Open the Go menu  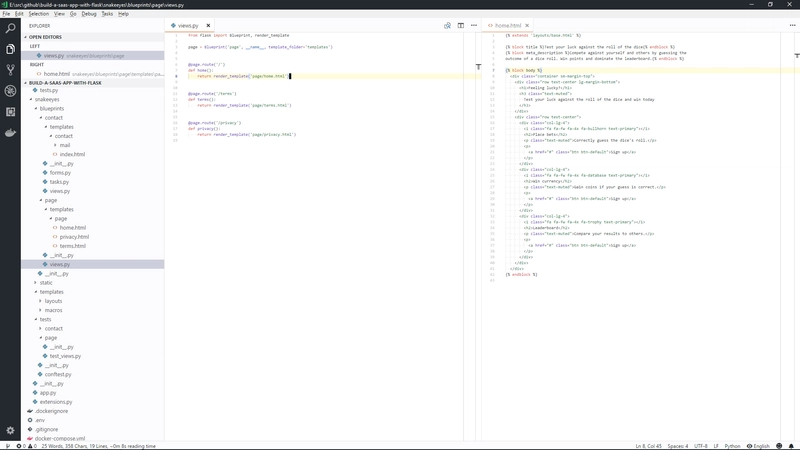pos(73,14)
